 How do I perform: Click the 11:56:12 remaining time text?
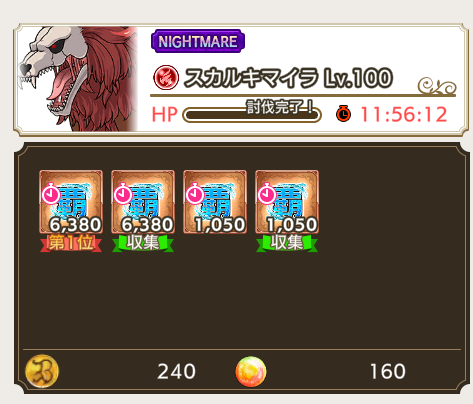pyautogui.click(x=404, y=114)
